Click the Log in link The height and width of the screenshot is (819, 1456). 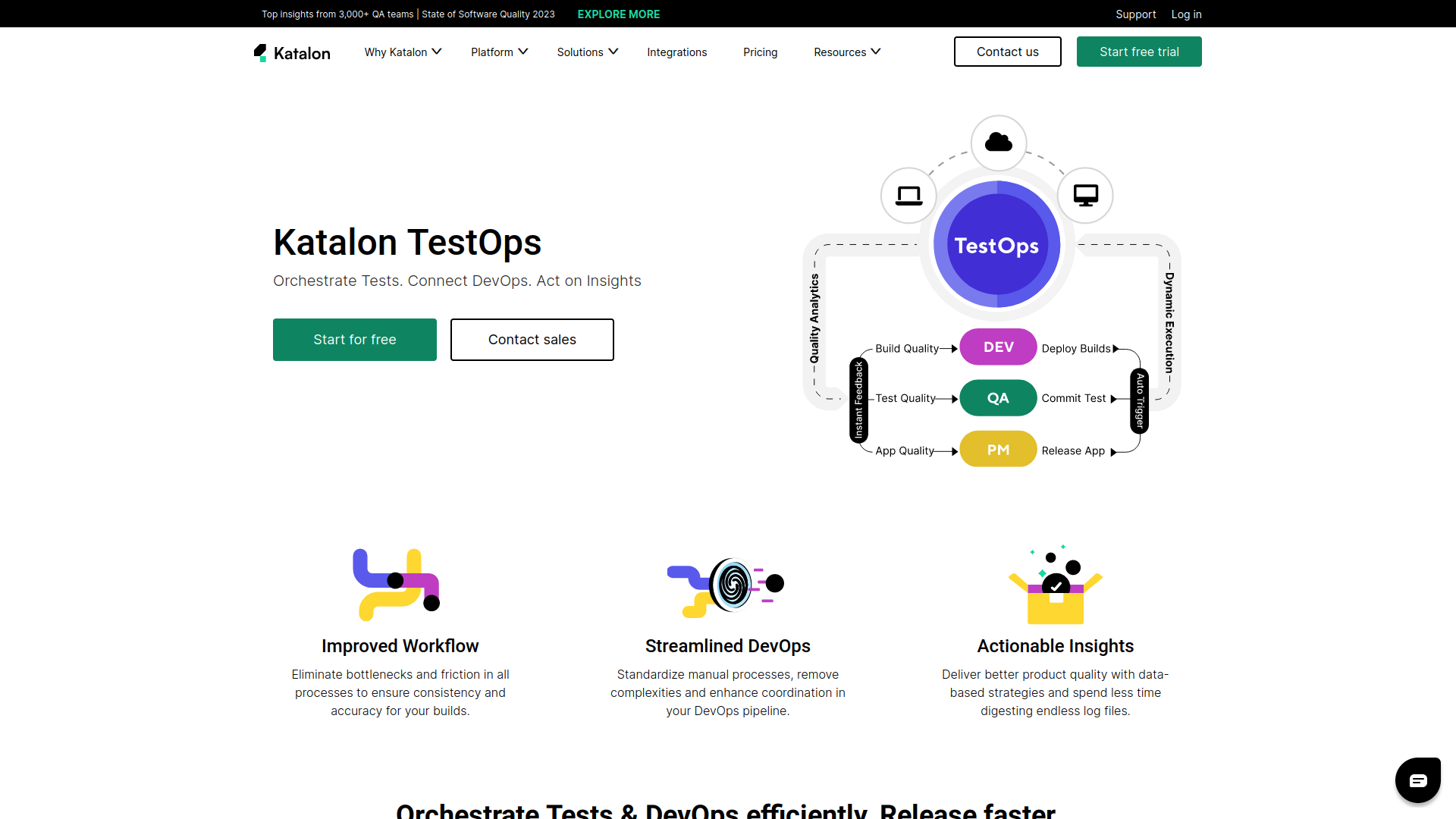pyautogui.click(x=1186, y=14)
